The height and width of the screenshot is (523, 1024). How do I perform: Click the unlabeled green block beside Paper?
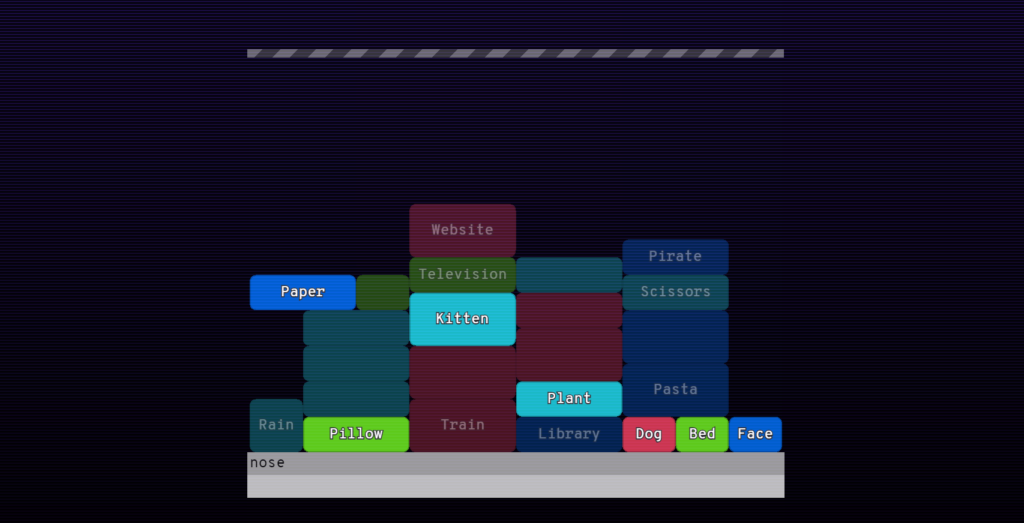pos(383,292)
